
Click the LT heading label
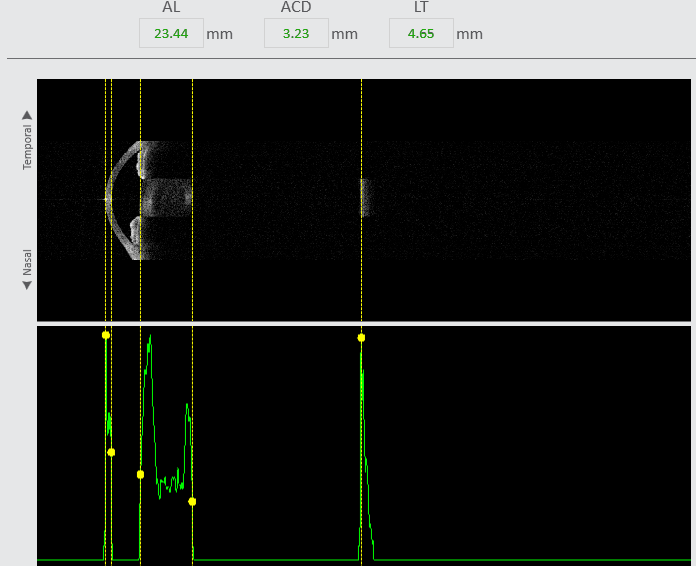[421, 7]
